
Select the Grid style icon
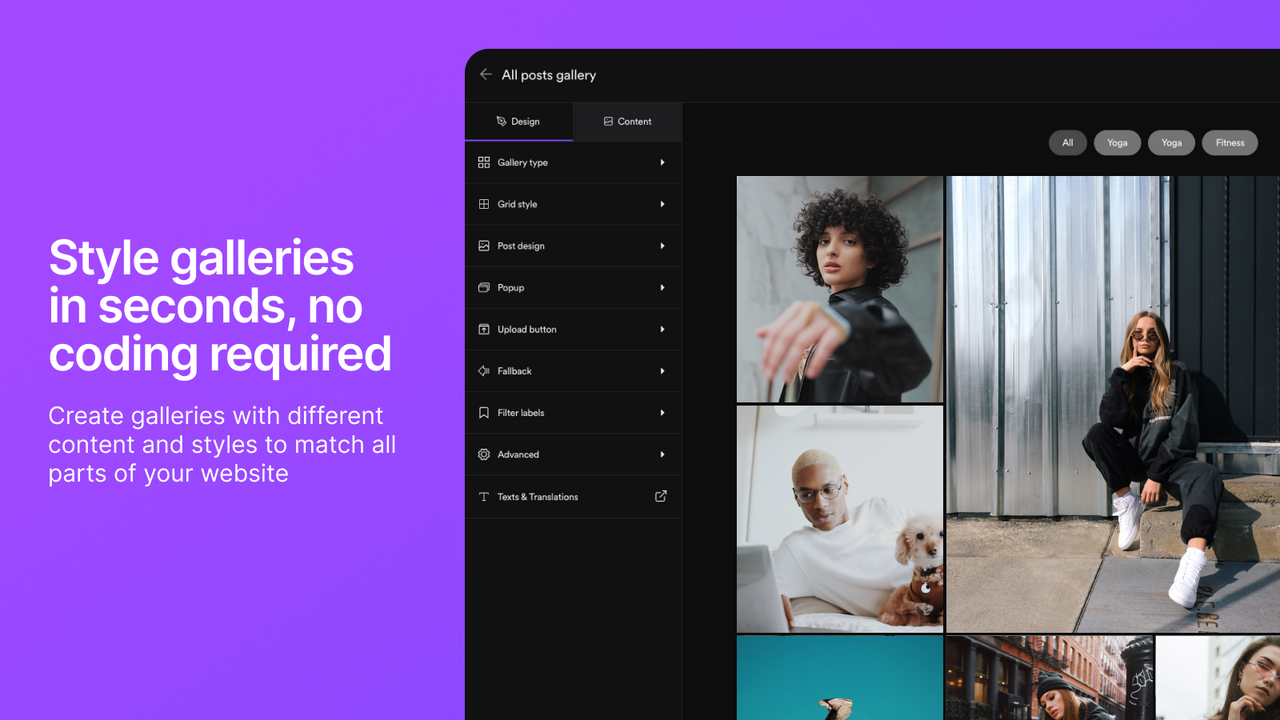click(x=485, y=204)
